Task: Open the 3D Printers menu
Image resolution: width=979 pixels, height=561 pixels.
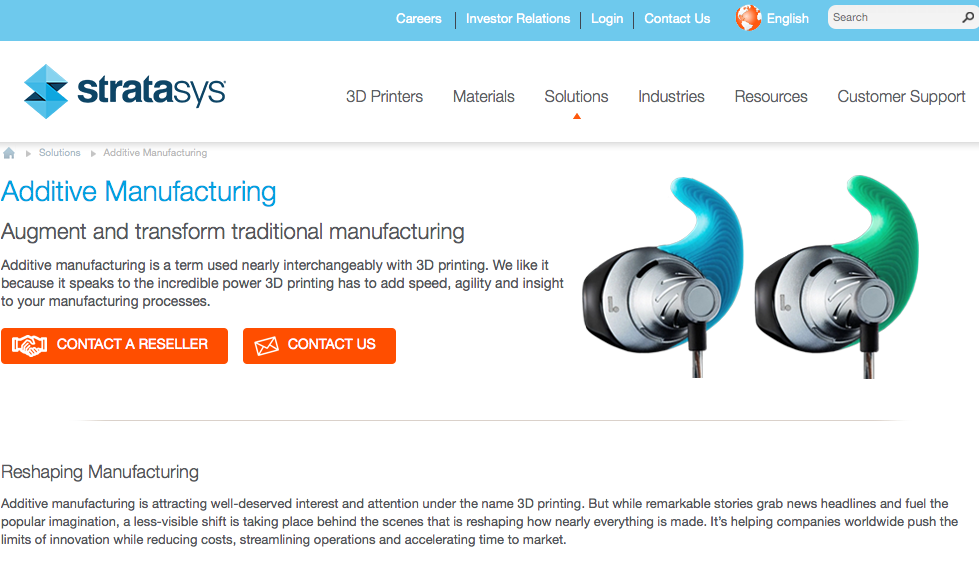Action: pyautogui.click(x=385, y=97)
